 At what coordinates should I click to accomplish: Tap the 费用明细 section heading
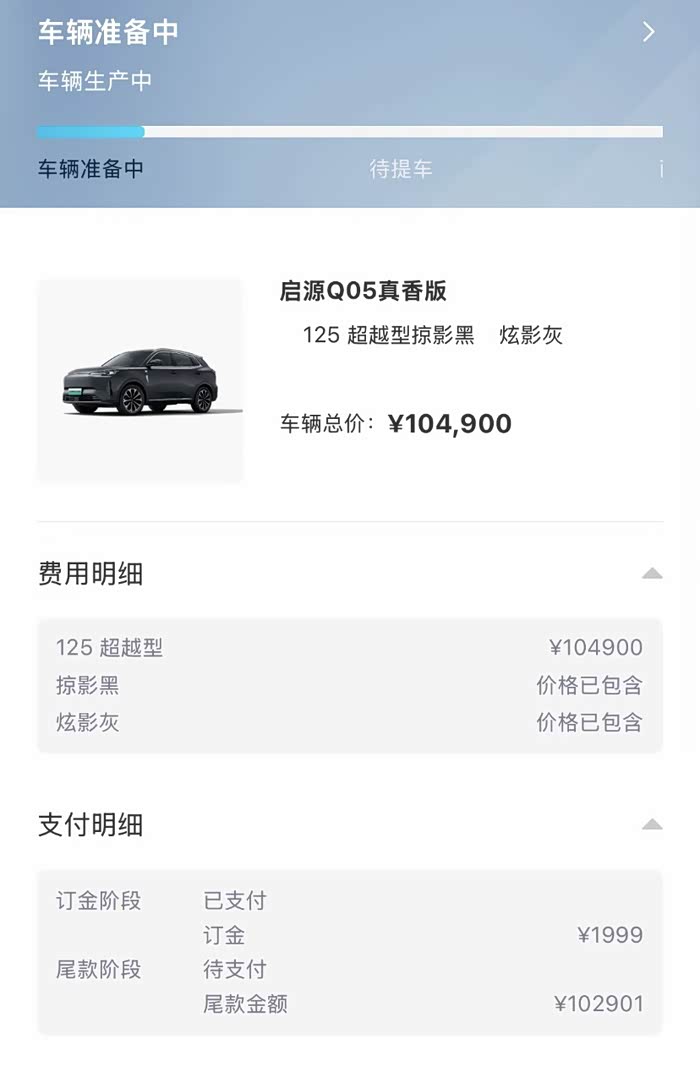tap(91, 573)
